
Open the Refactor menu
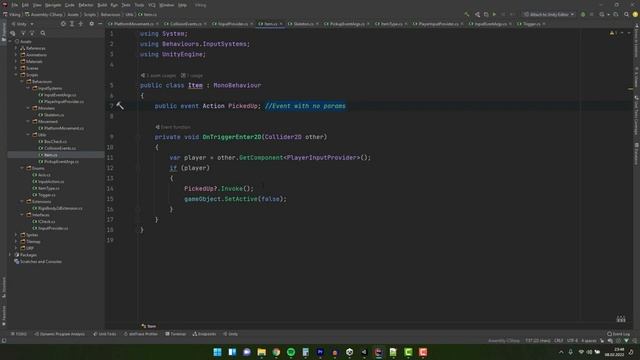(x=86, y=5)
